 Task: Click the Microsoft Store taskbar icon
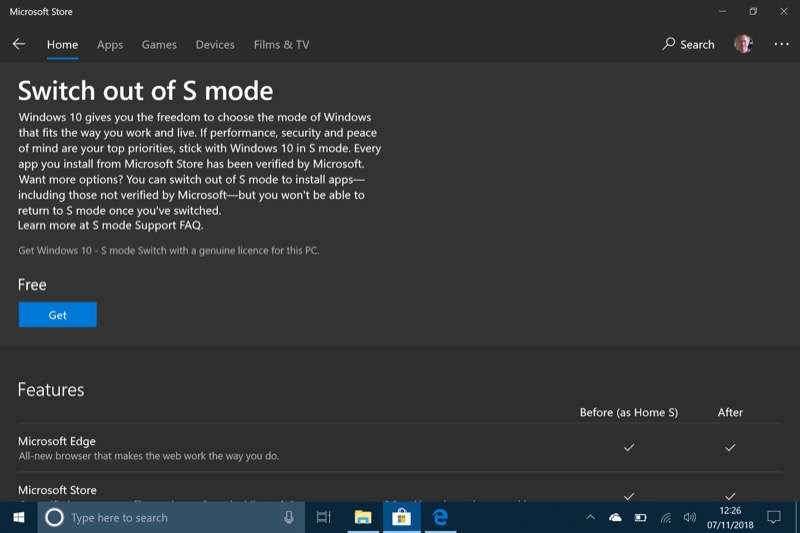tap(402, 517)
